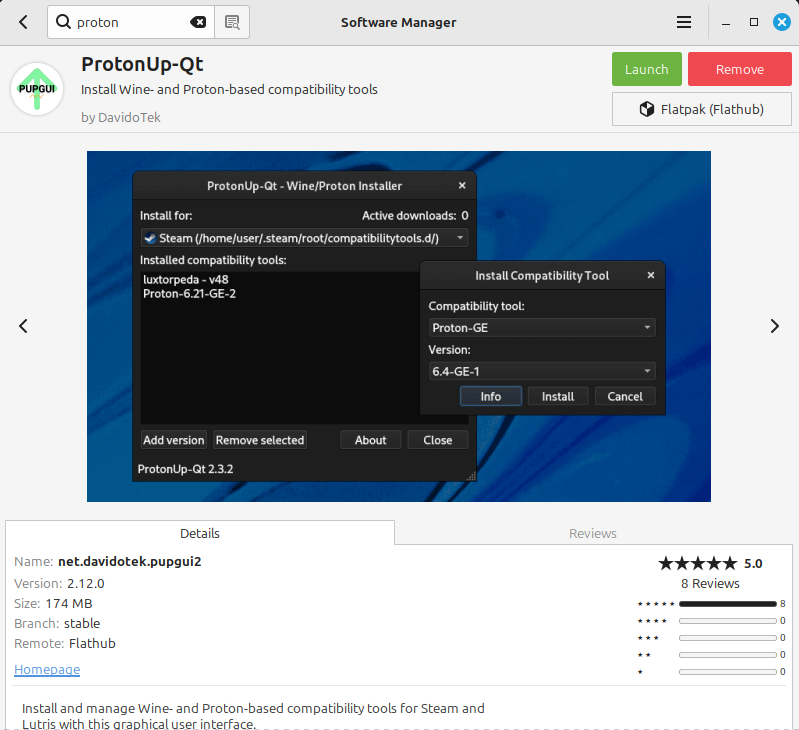Switch to the Details tab
This screenshot has height=730, width=799.
[x=200, y=533]
